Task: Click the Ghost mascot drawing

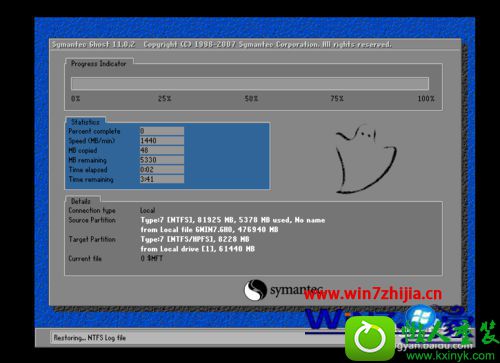Action: click(x=366, y=159)
